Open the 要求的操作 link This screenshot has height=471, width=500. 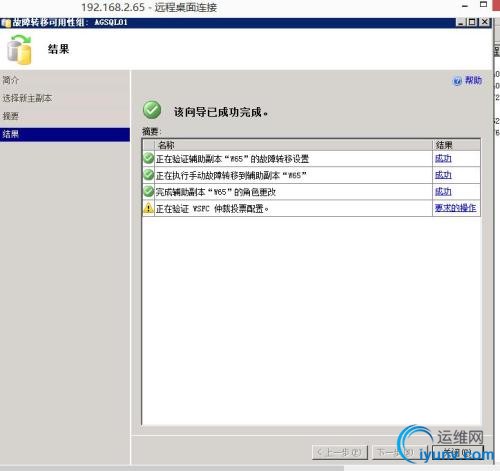pos(455,208)
